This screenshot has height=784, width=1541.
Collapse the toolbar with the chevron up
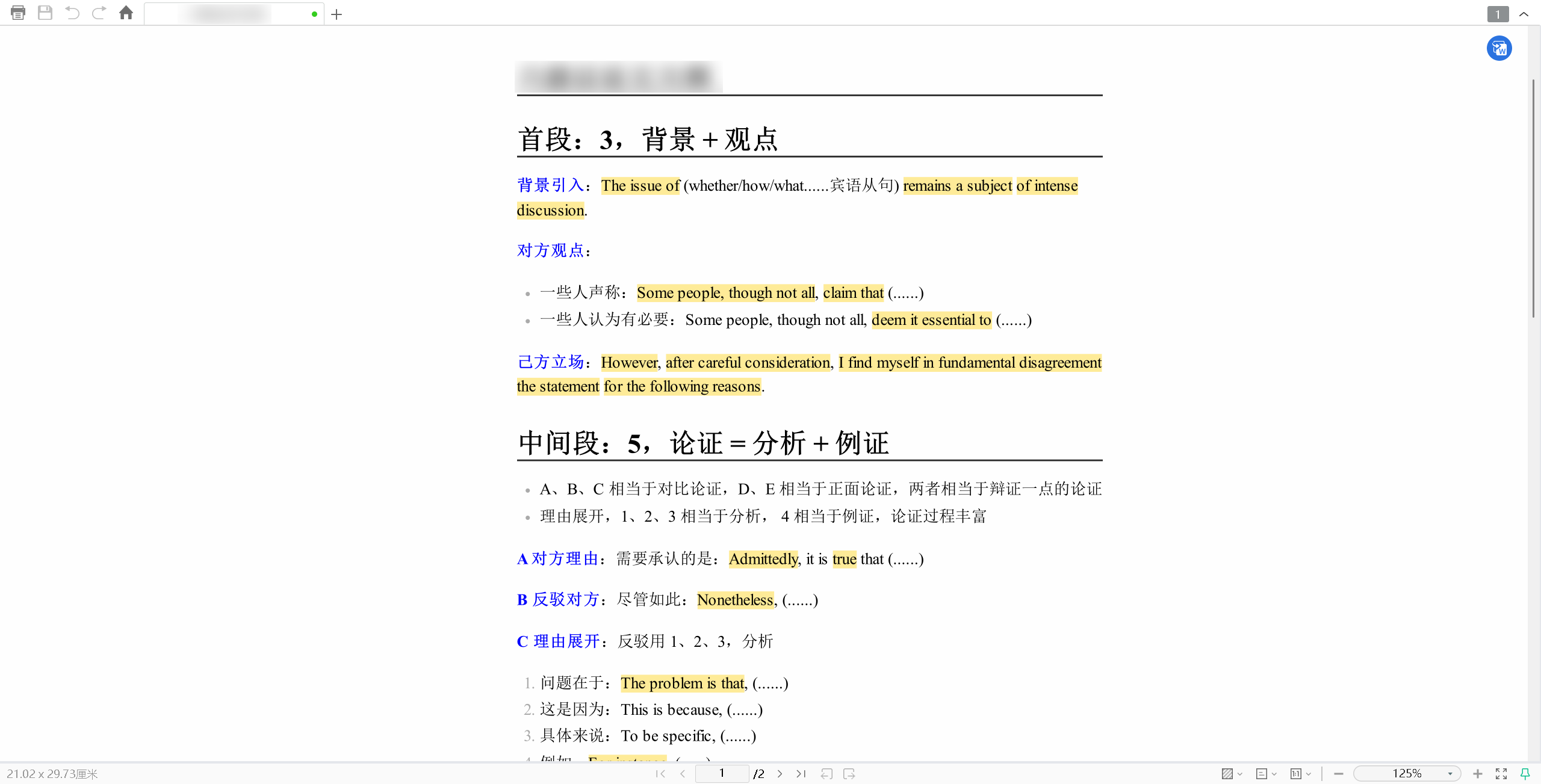click(1524, 14)
